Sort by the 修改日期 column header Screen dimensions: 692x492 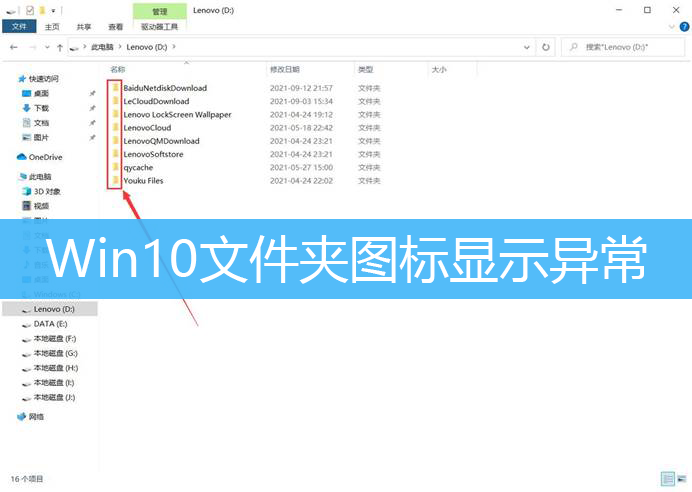coord(284,70)
